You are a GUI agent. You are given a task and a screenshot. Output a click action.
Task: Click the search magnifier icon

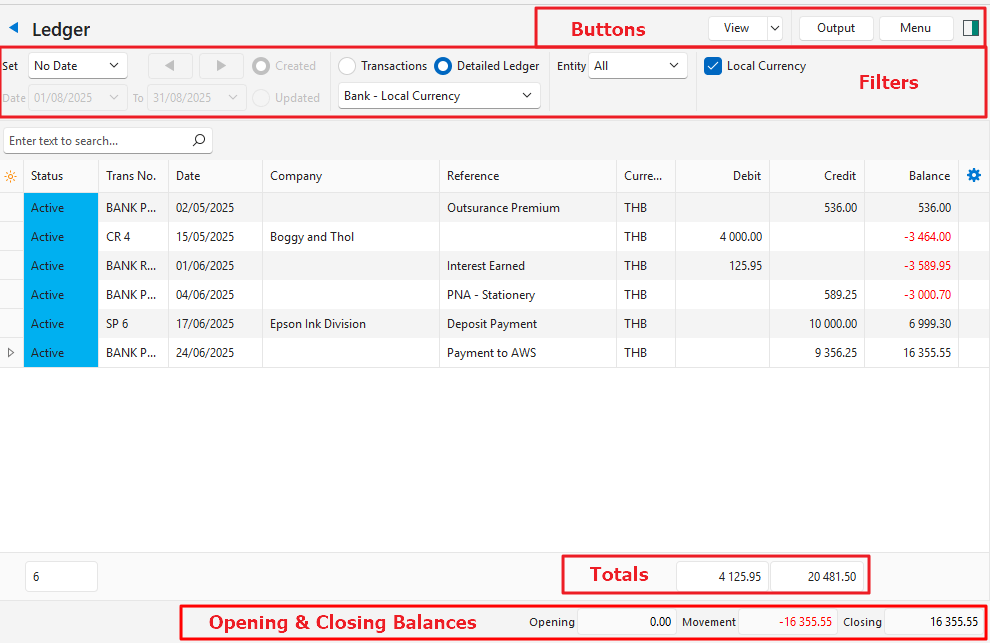(x=198, y=141)
